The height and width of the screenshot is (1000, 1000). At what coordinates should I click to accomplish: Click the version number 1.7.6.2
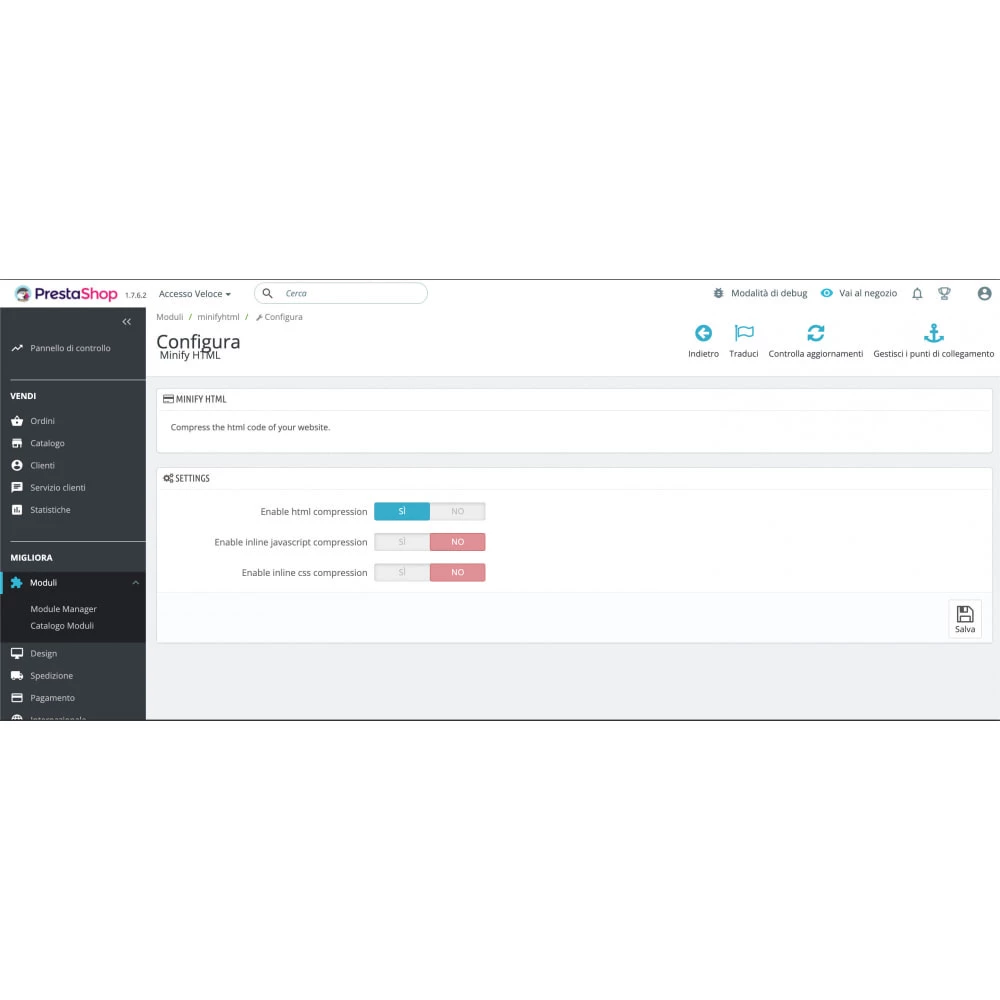click(135, 295)
